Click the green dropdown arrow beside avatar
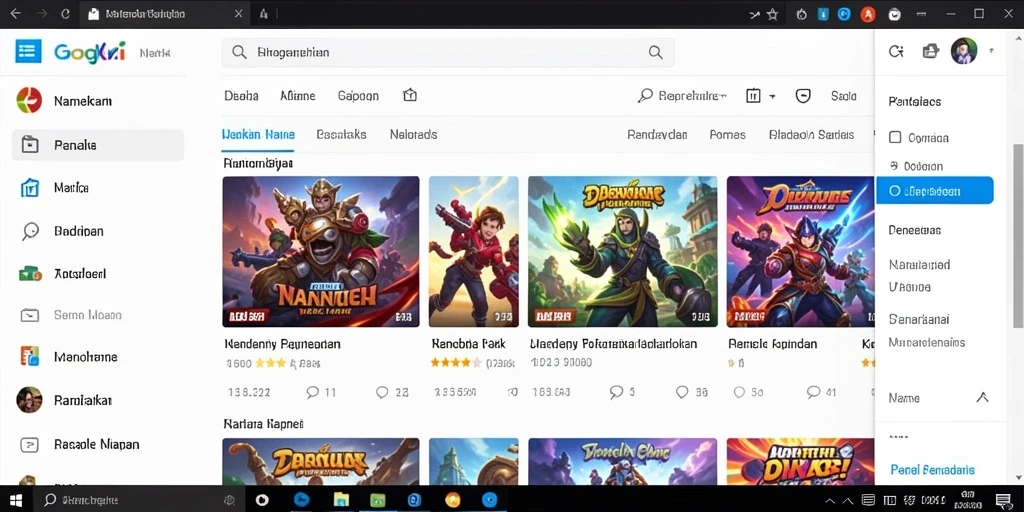This screenshot has width=1024, height=512. point(992,50)
